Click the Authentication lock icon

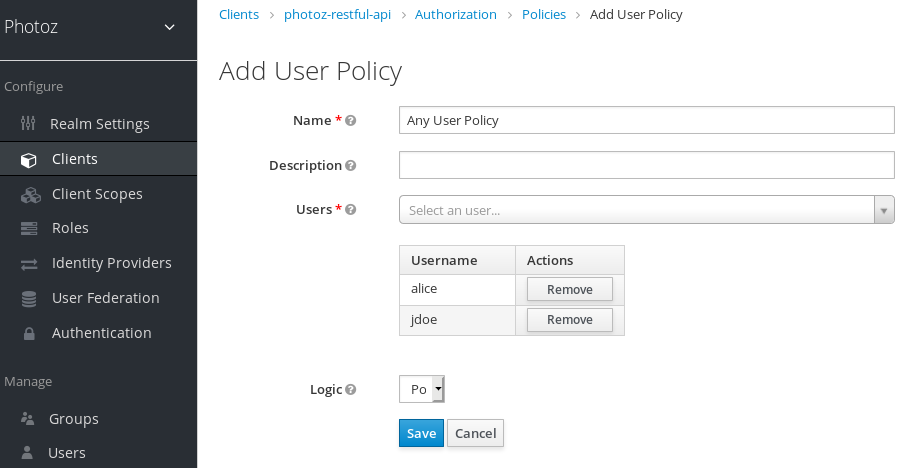[x=29, y=333]
